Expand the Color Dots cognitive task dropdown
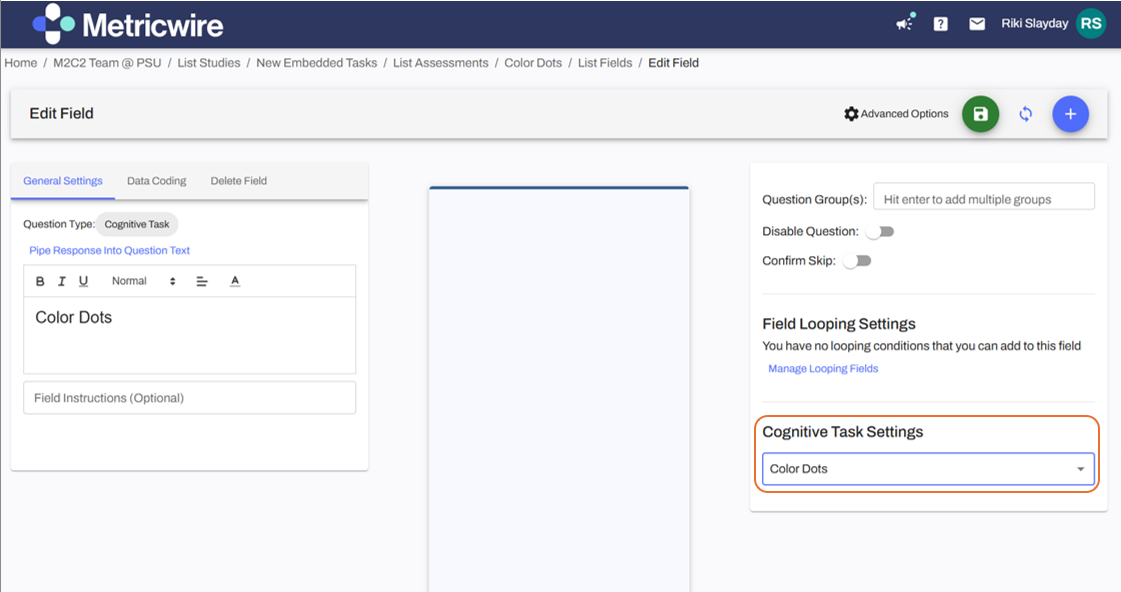The width and height of the screenshot is (1121, 592). pyautogui.click(x=928, y=469)
